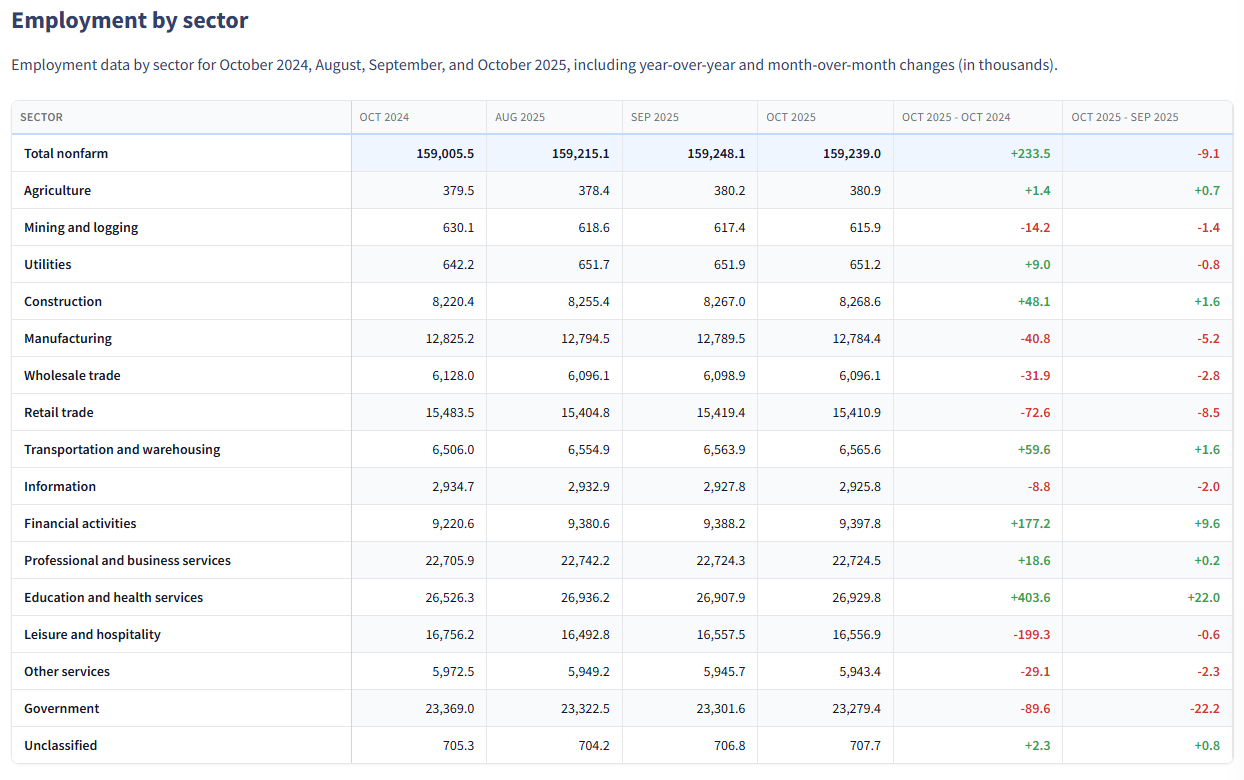This screenshot has width=1244, height=780.
Task: Click the OCT 2025 - OCT 2024 header
Action: [956, 117]
